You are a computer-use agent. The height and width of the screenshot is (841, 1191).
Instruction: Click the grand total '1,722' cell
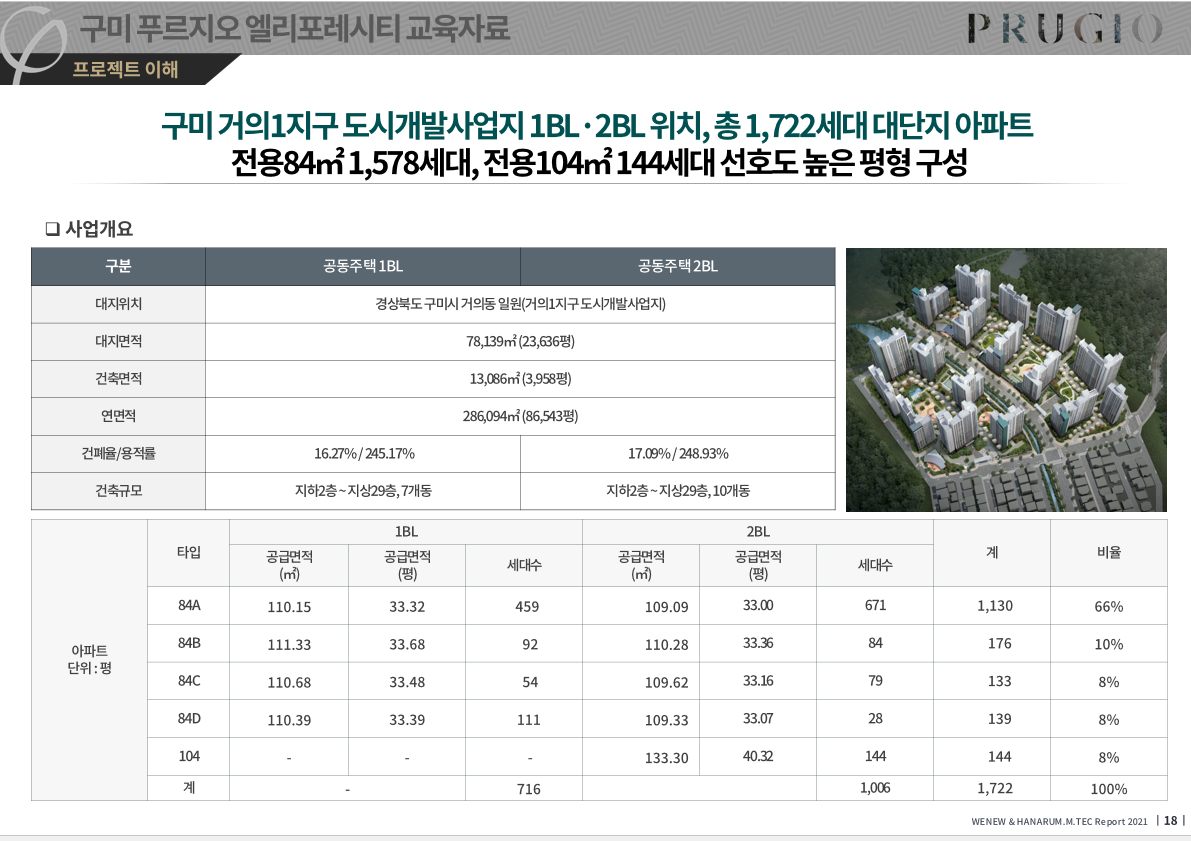[x=994, y=789]
